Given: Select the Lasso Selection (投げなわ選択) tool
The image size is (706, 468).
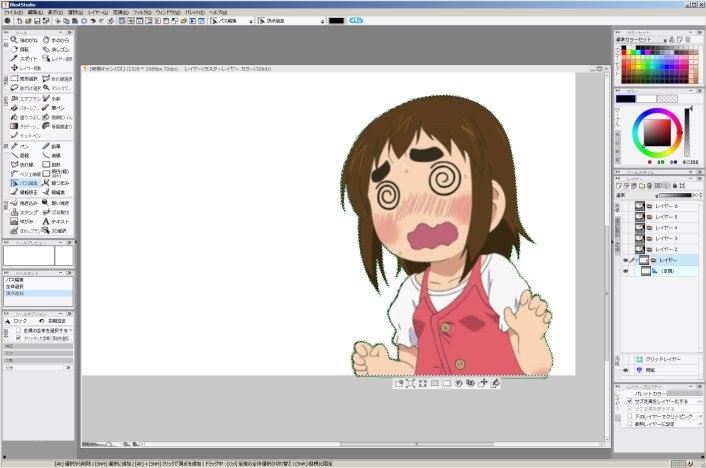Looking at the screenshot, I should pos(25,88).
